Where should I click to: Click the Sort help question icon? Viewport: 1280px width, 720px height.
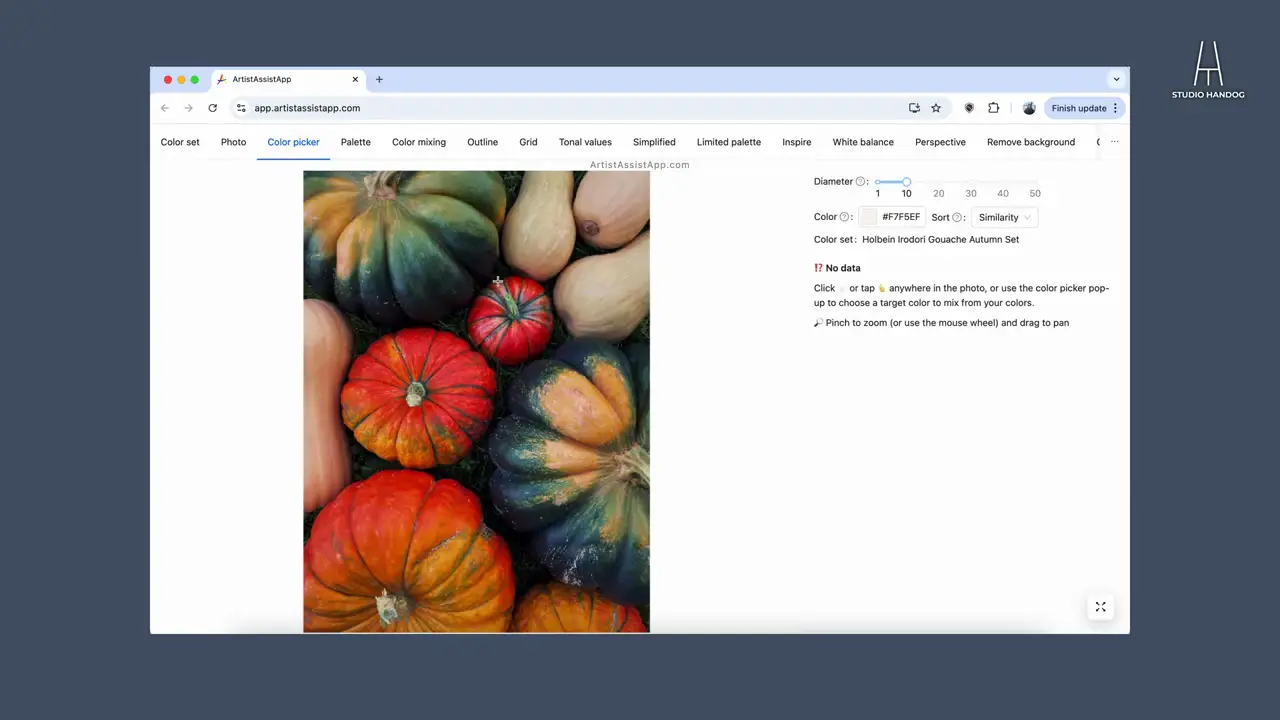pos(957,217)
